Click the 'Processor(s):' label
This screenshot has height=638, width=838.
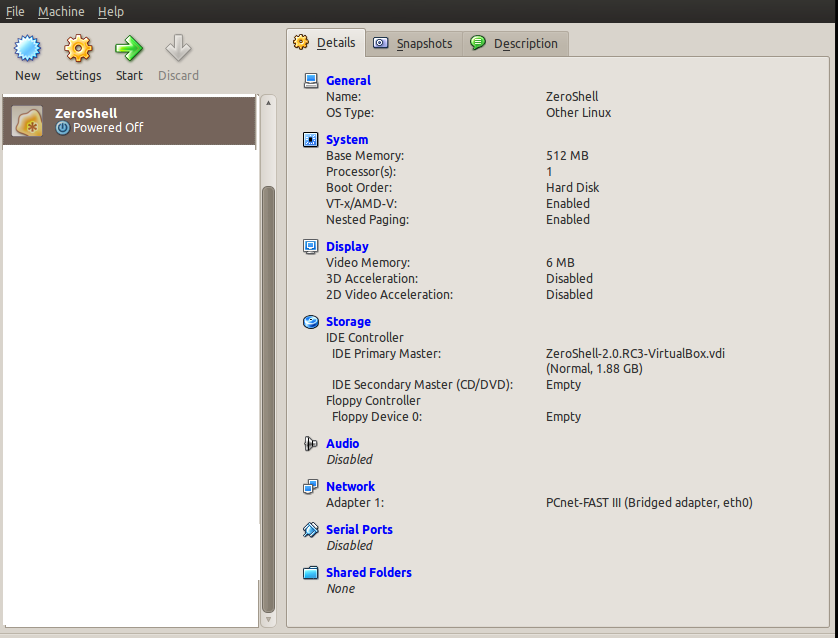click(x=361, y=172)
